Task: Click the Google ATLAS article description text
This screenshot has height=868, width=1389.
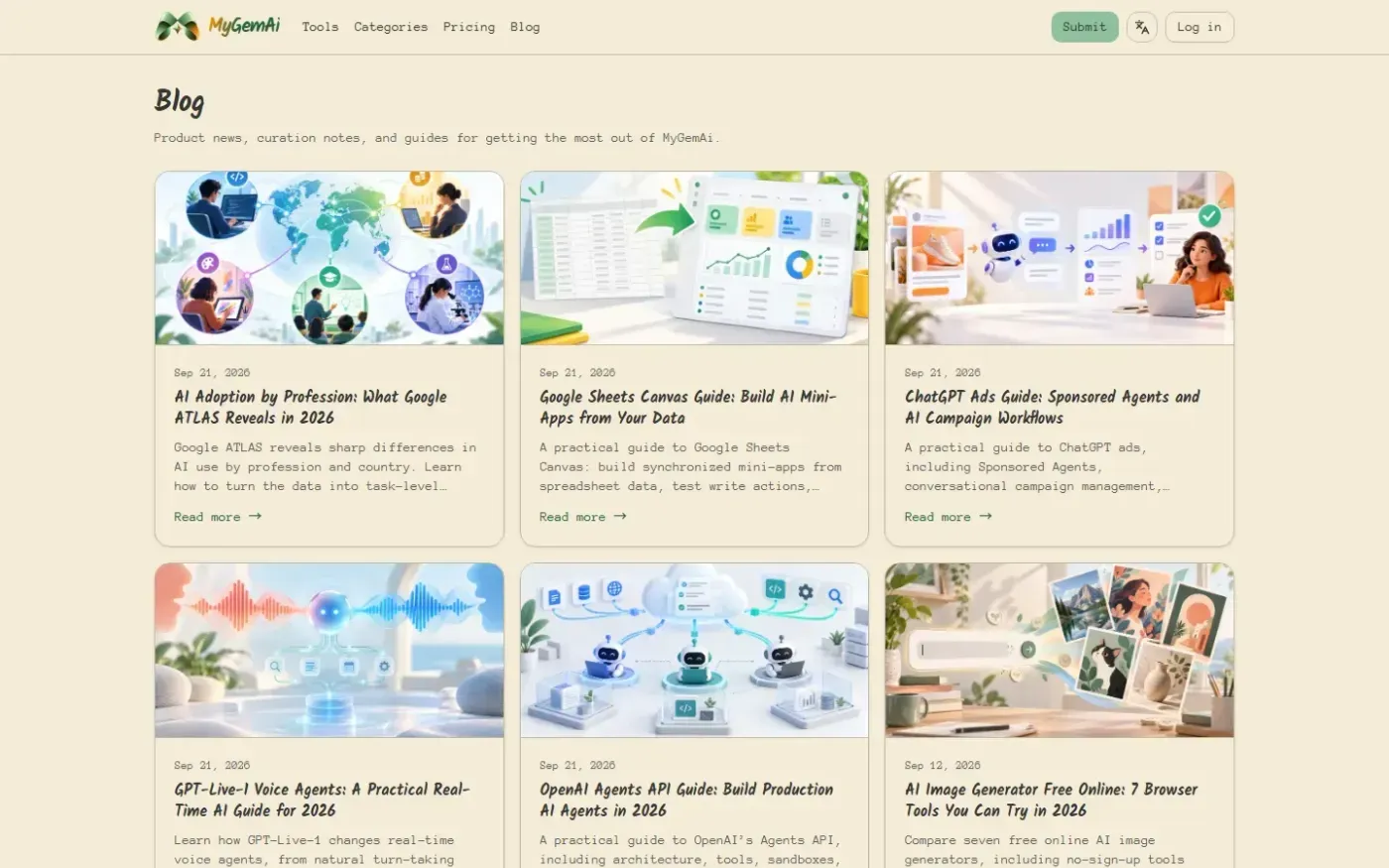Action: click(x=324, y=467)
